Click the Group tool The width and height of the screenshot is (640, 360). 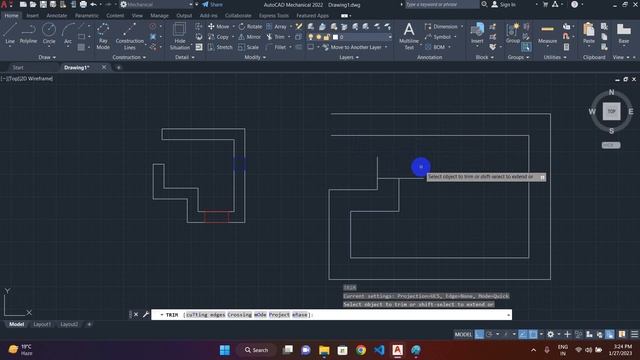(513, 33)
